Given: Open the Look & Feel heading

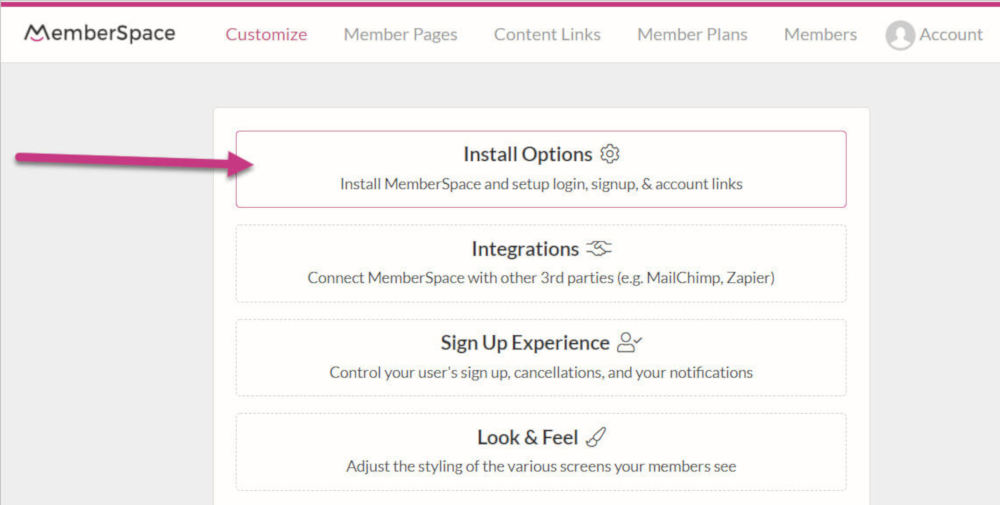Looking at the screenshot, I should pos(527,437).
